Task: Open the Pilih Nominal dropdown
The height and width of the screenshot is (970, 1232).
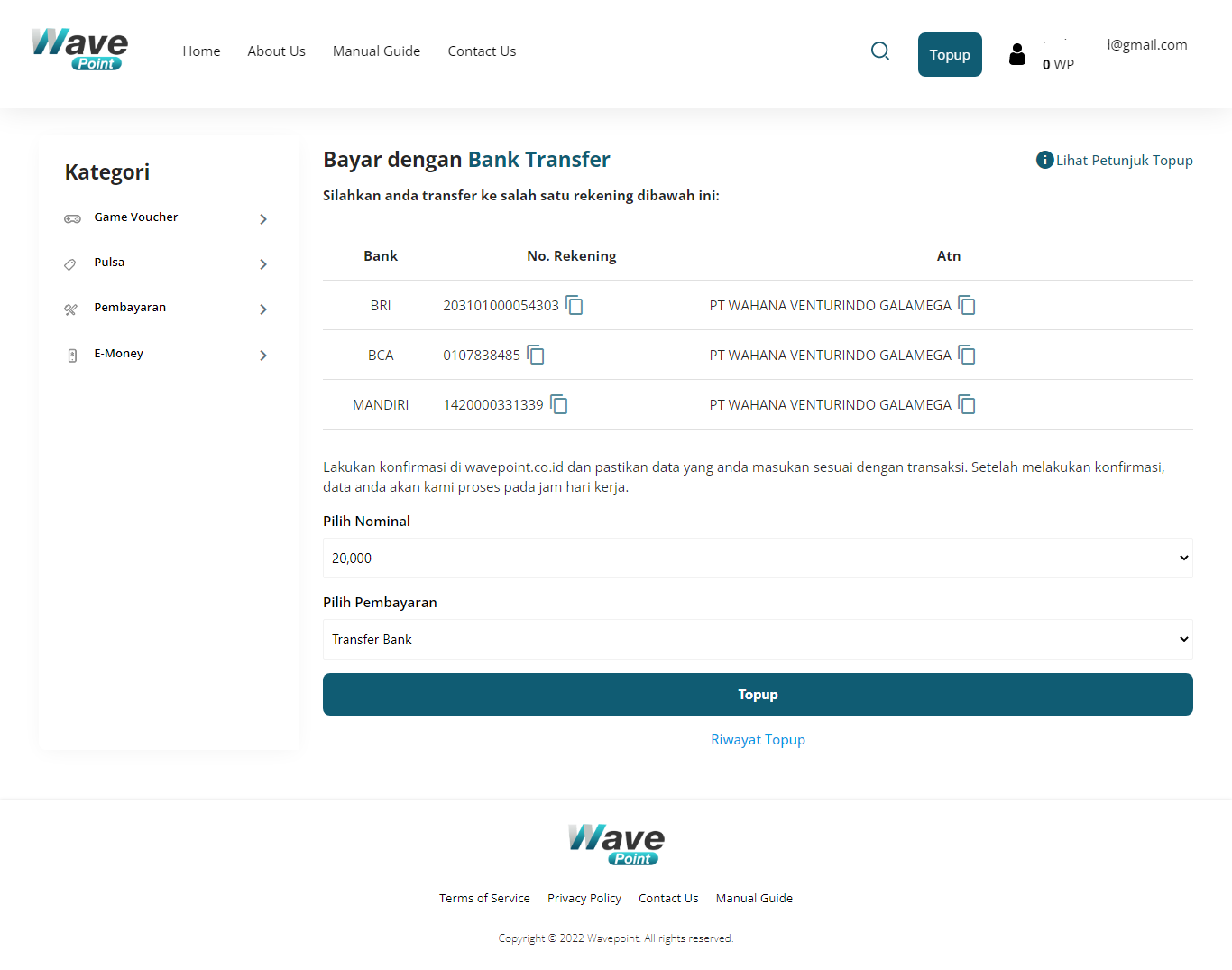Action: (758, 558)
